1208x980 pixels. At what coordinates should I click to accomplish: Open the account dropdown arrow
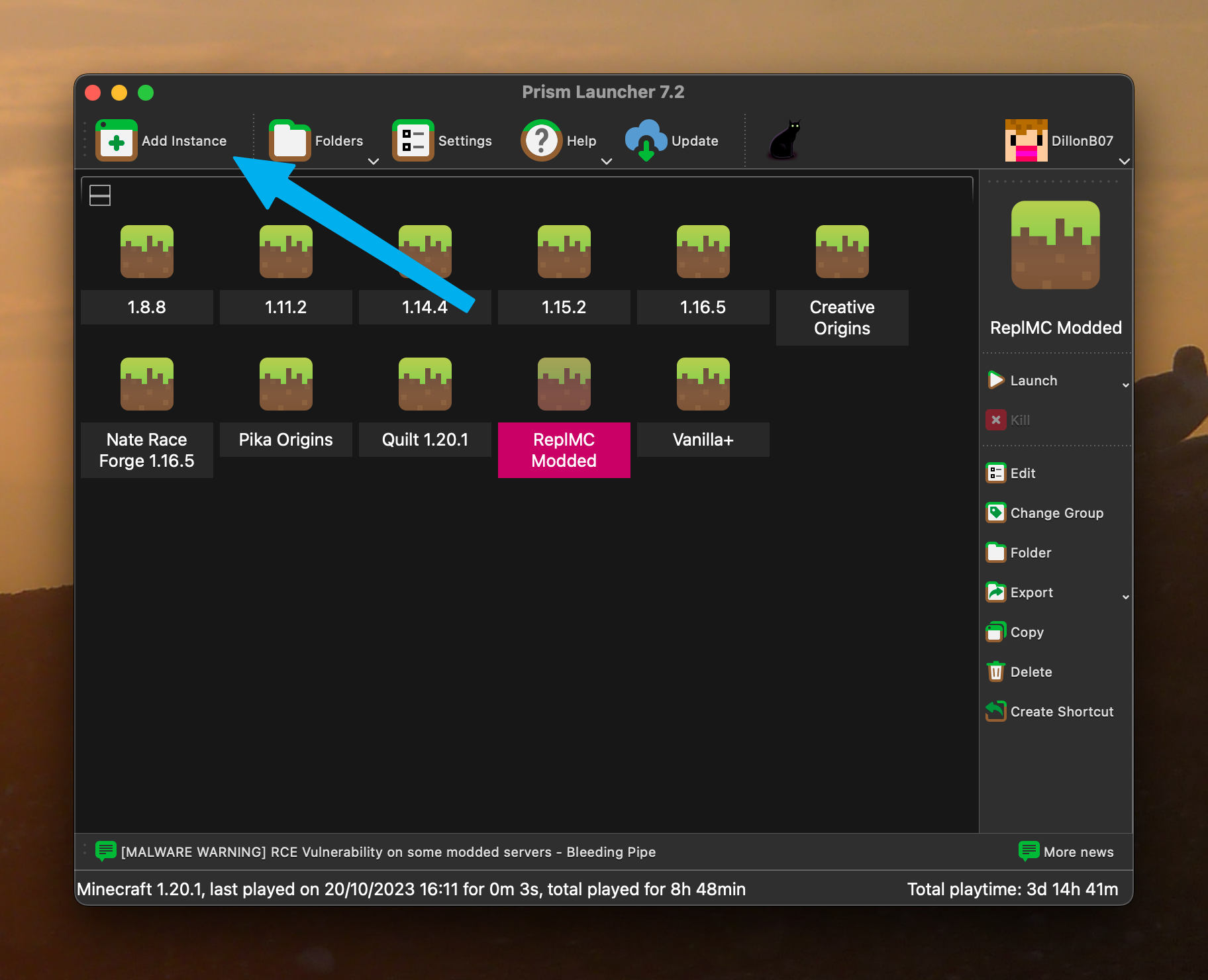pos(1124,161)
